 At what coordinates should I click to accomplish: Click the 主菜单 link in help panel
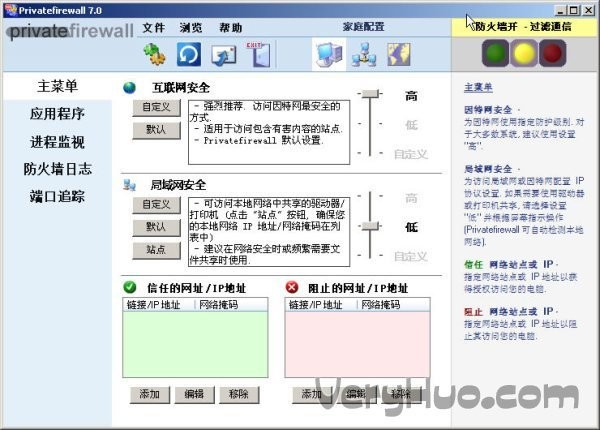(478, 87)
